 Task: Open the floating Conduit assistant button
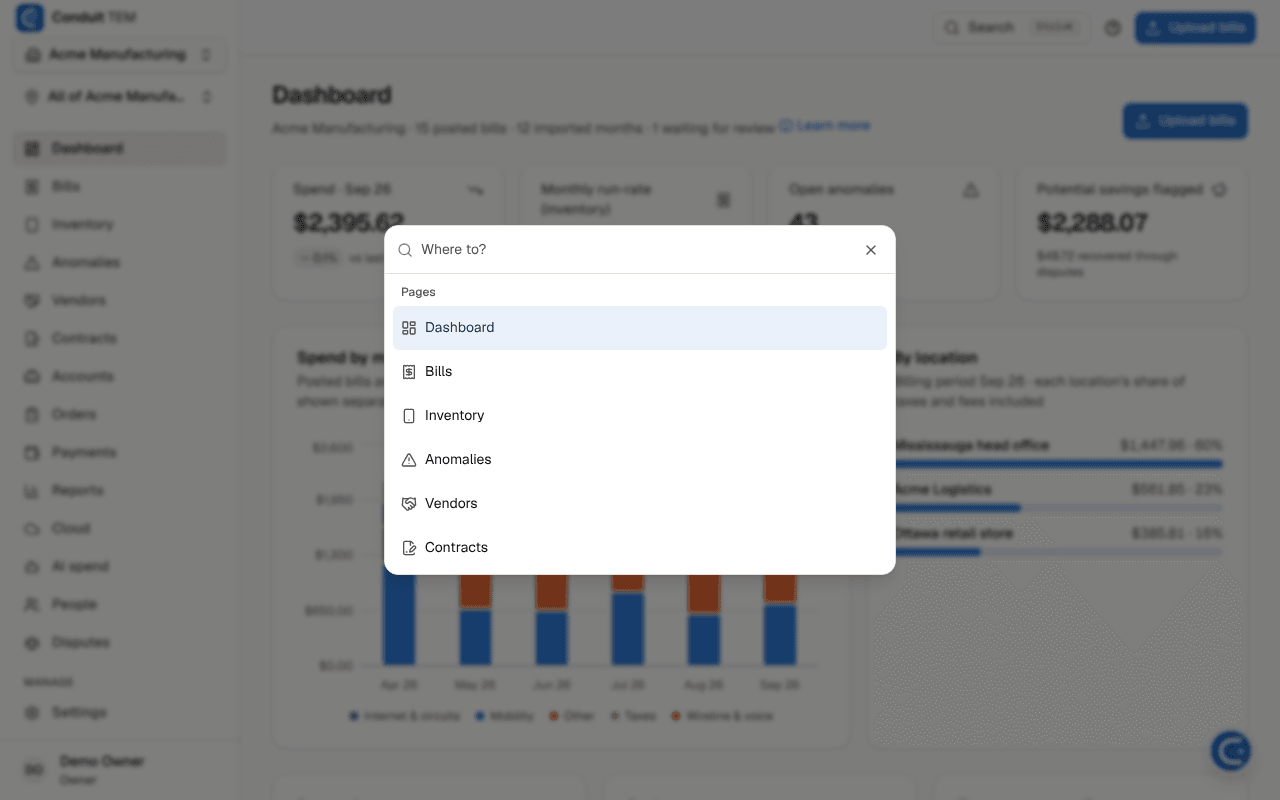coord(1231,750)
